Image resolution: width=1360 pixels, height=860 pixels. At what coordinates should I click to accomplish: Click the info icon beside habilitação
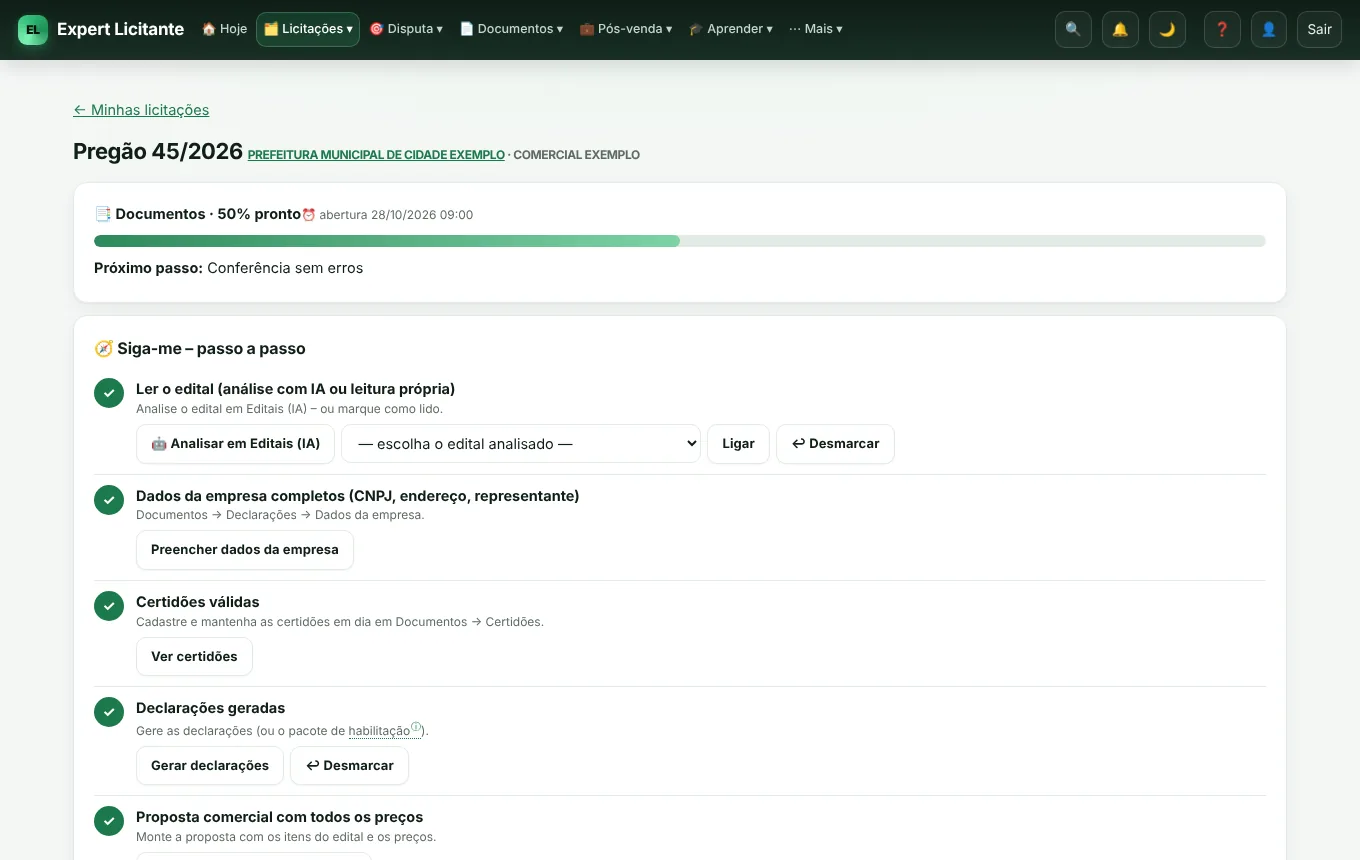[416, 728]
